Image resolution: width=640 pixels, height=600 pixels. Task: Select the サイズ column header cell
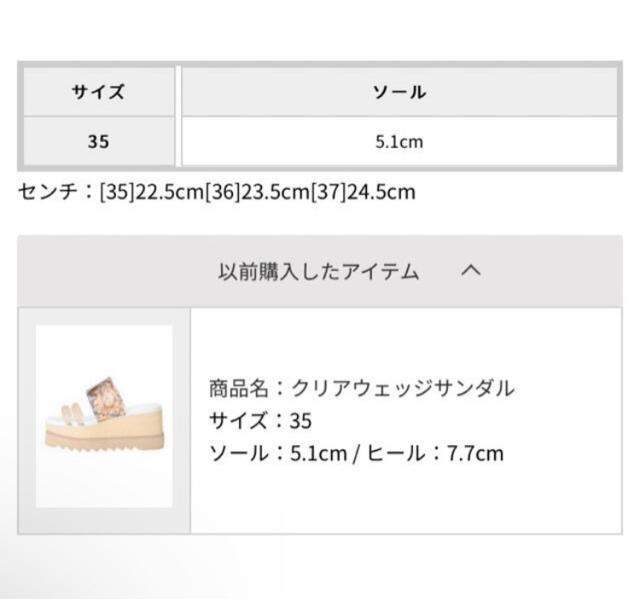coord(98,92)
